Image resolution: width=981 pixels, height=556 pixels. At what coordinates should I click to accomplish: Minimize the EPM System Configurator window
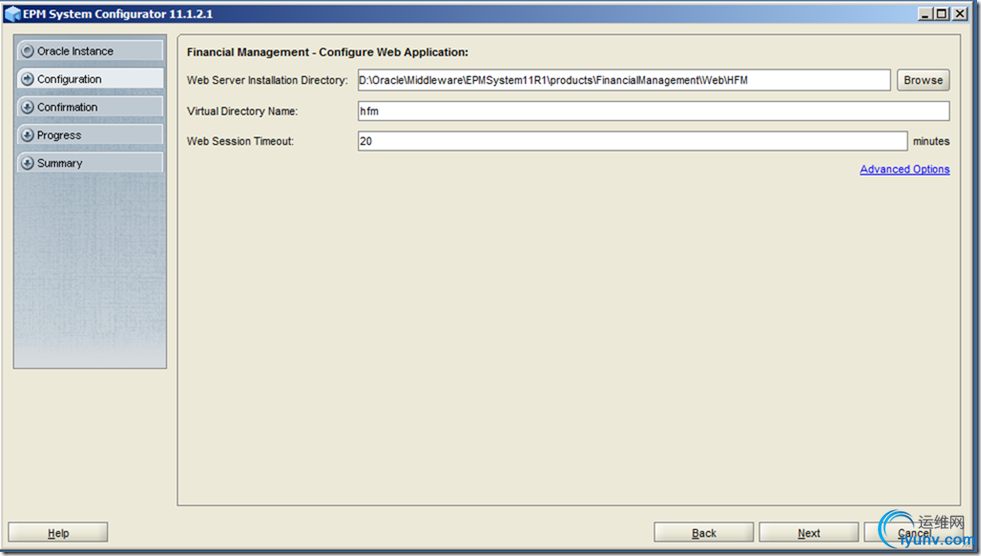point(925,14)
